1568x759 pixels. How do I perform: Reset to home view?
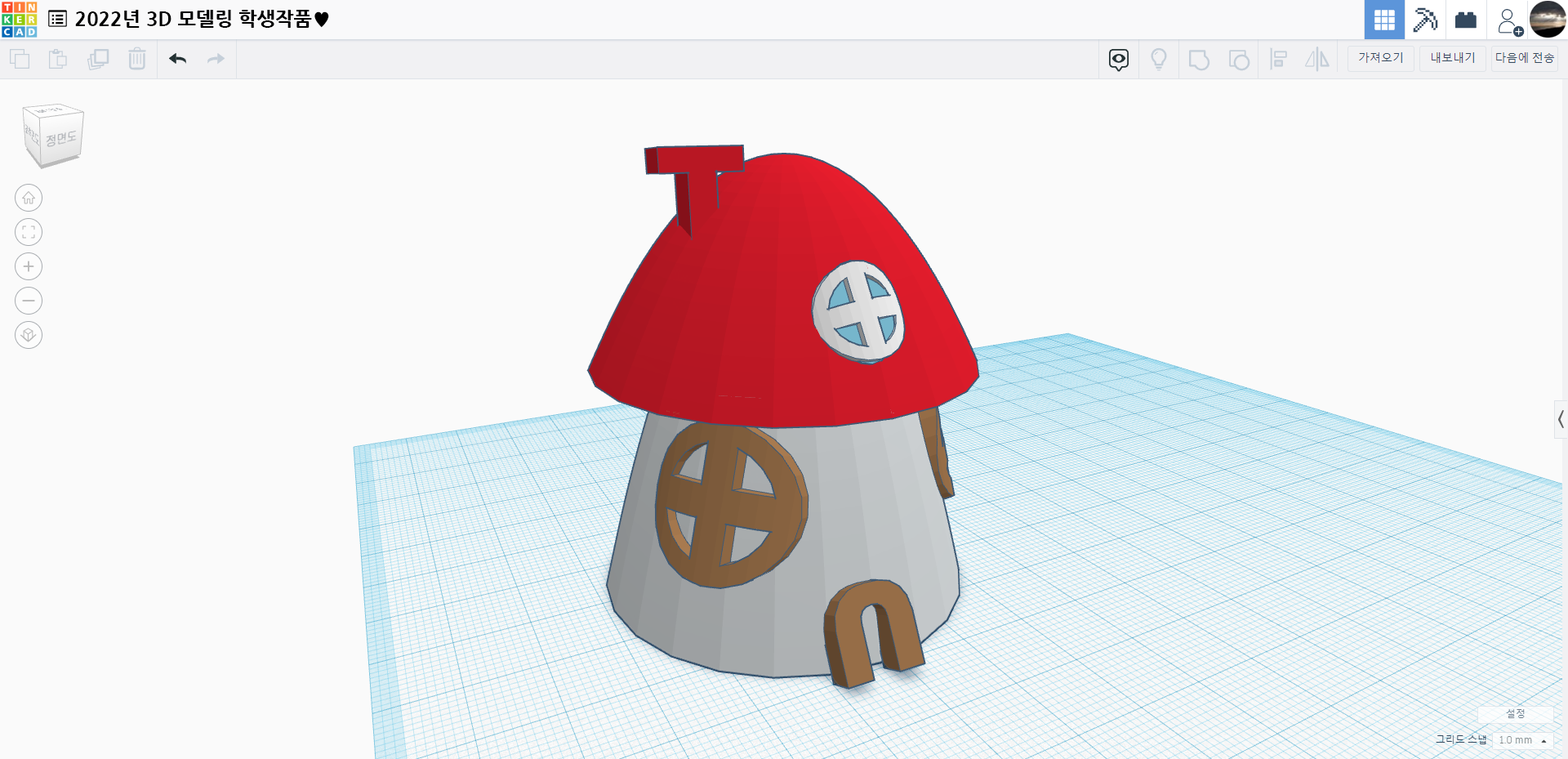29,198
